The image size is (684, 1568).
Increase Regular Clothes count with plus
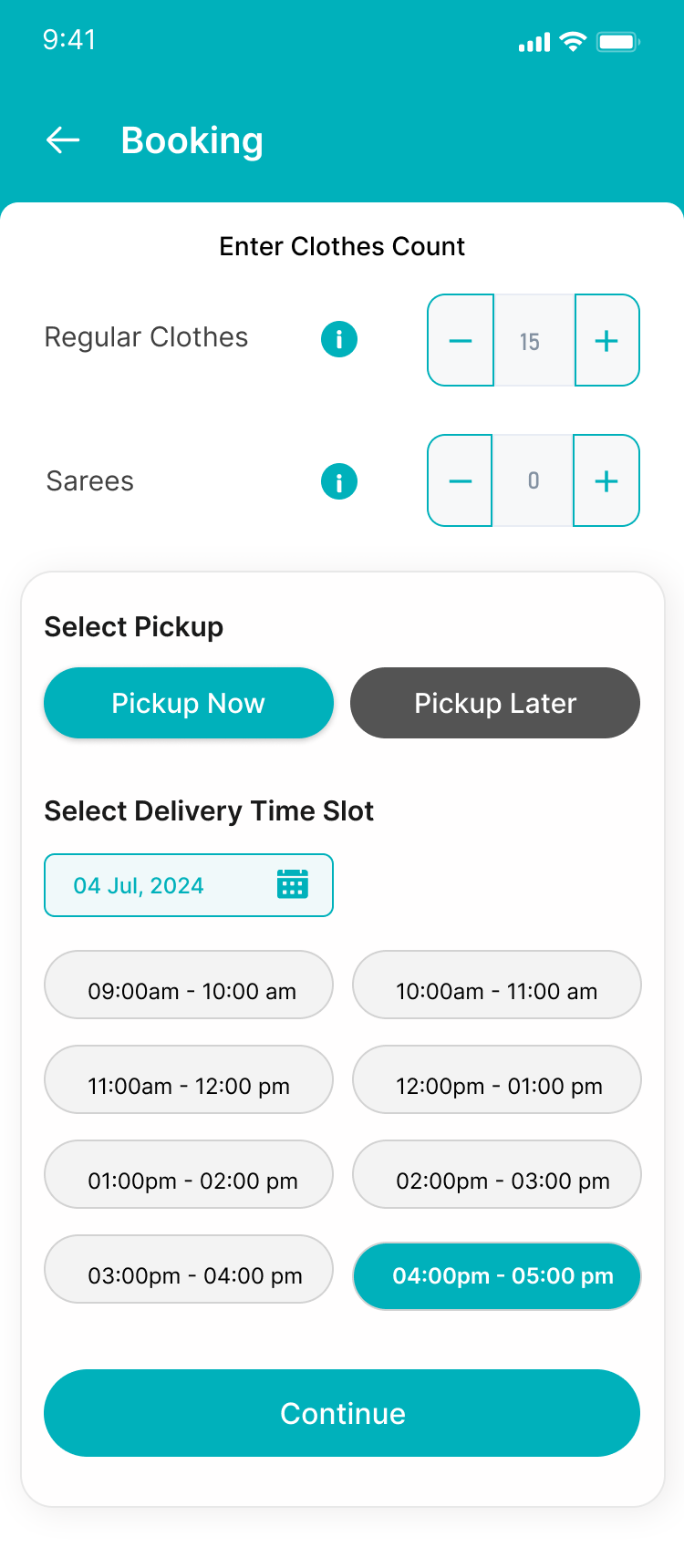[606, 341]
